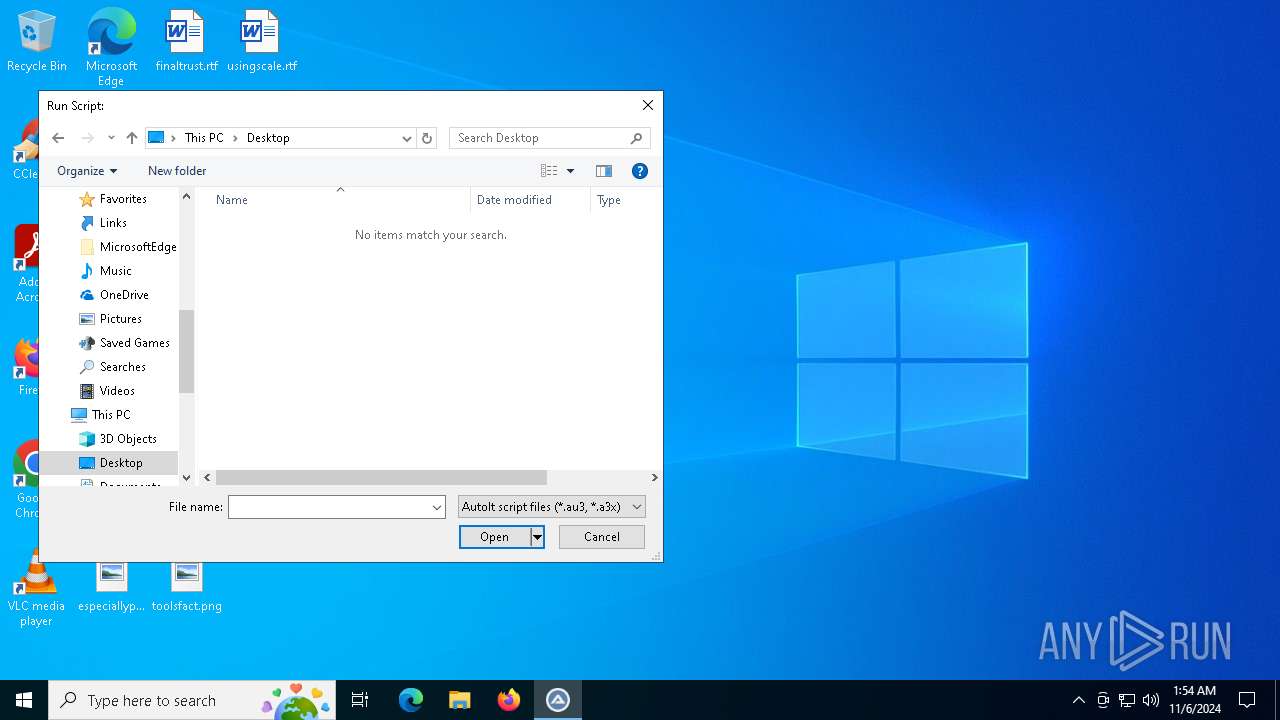Viewport: 1280px width, 720px height.
Task: Cancel the Run Script dialog
Action: click(x=602, y=537)
